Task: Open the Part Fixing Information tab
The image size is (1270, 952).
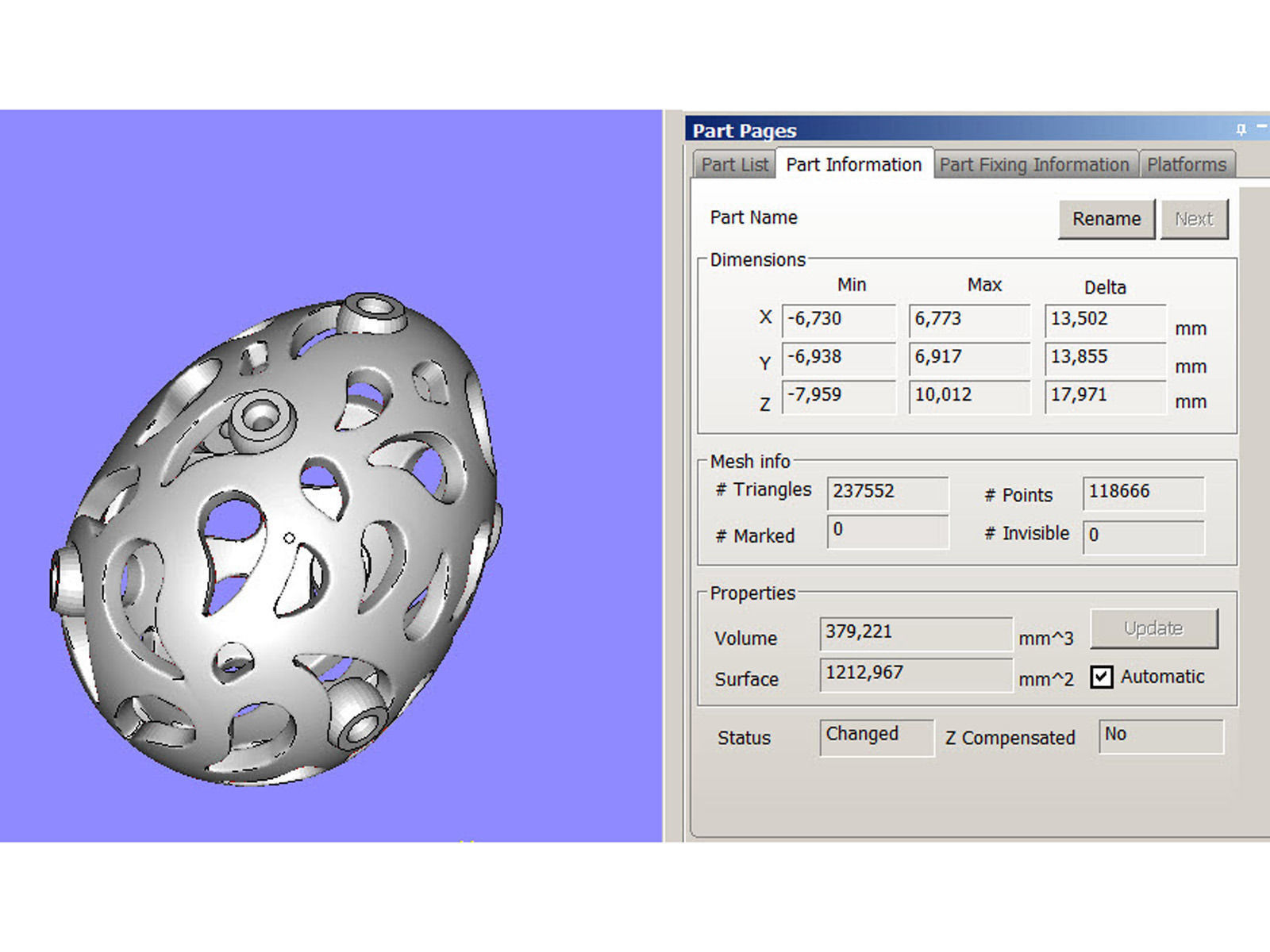Action: pyautogui.click(x=1034, y=165)
